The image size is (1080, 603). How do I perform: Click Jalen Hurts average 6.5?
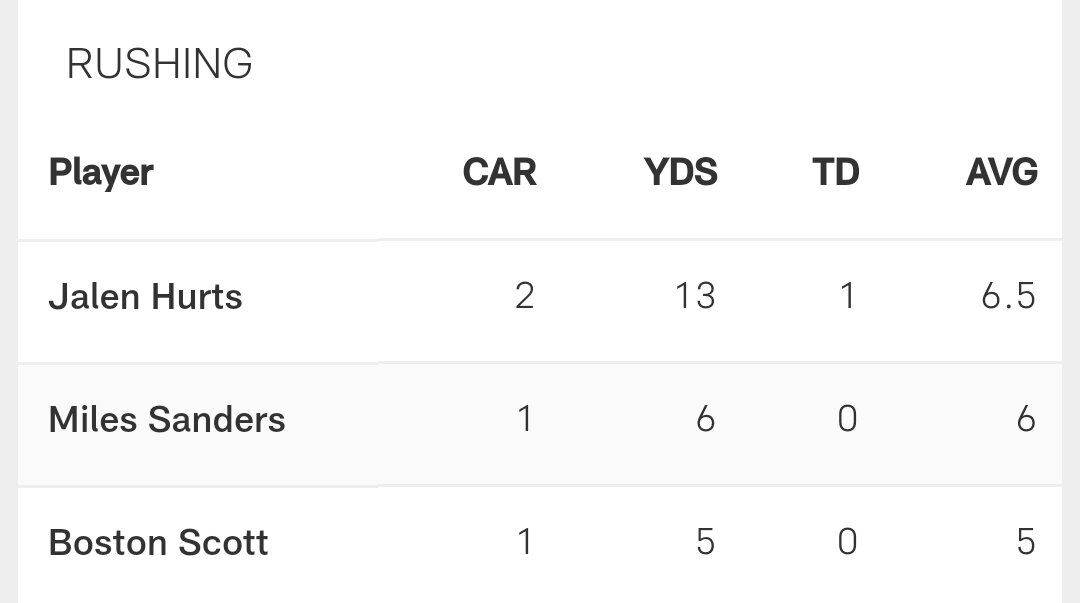[1008, 296]
